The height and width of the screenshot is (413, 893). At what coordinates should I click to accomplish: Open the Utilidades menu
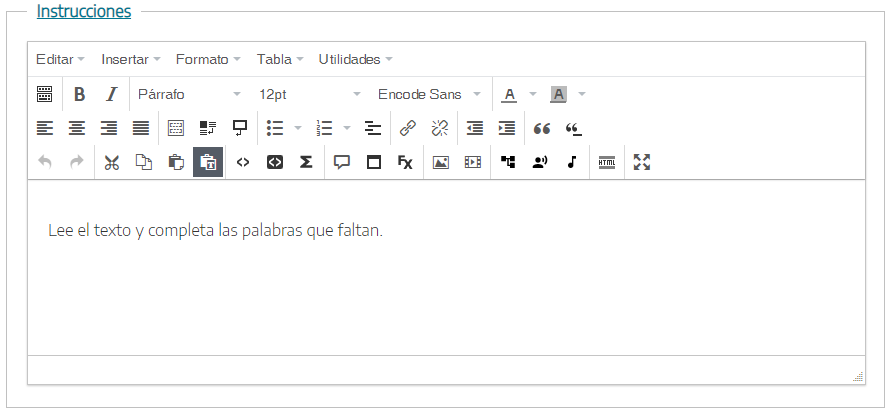click(x=355, y=59)
